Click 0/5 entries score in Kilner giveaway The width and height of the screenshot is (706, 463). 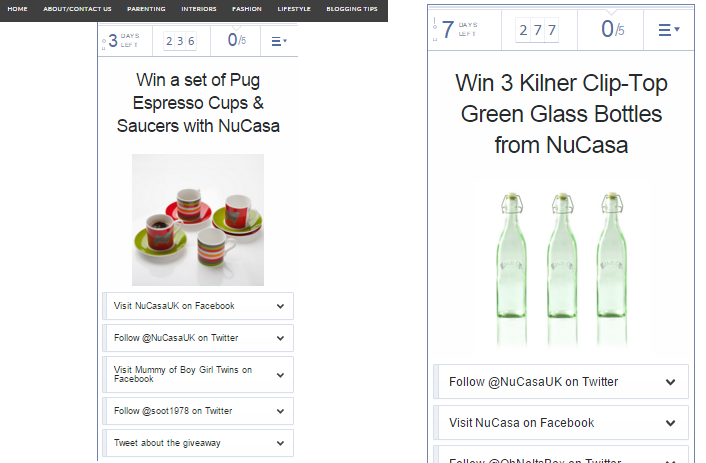[x=612, y=29]
